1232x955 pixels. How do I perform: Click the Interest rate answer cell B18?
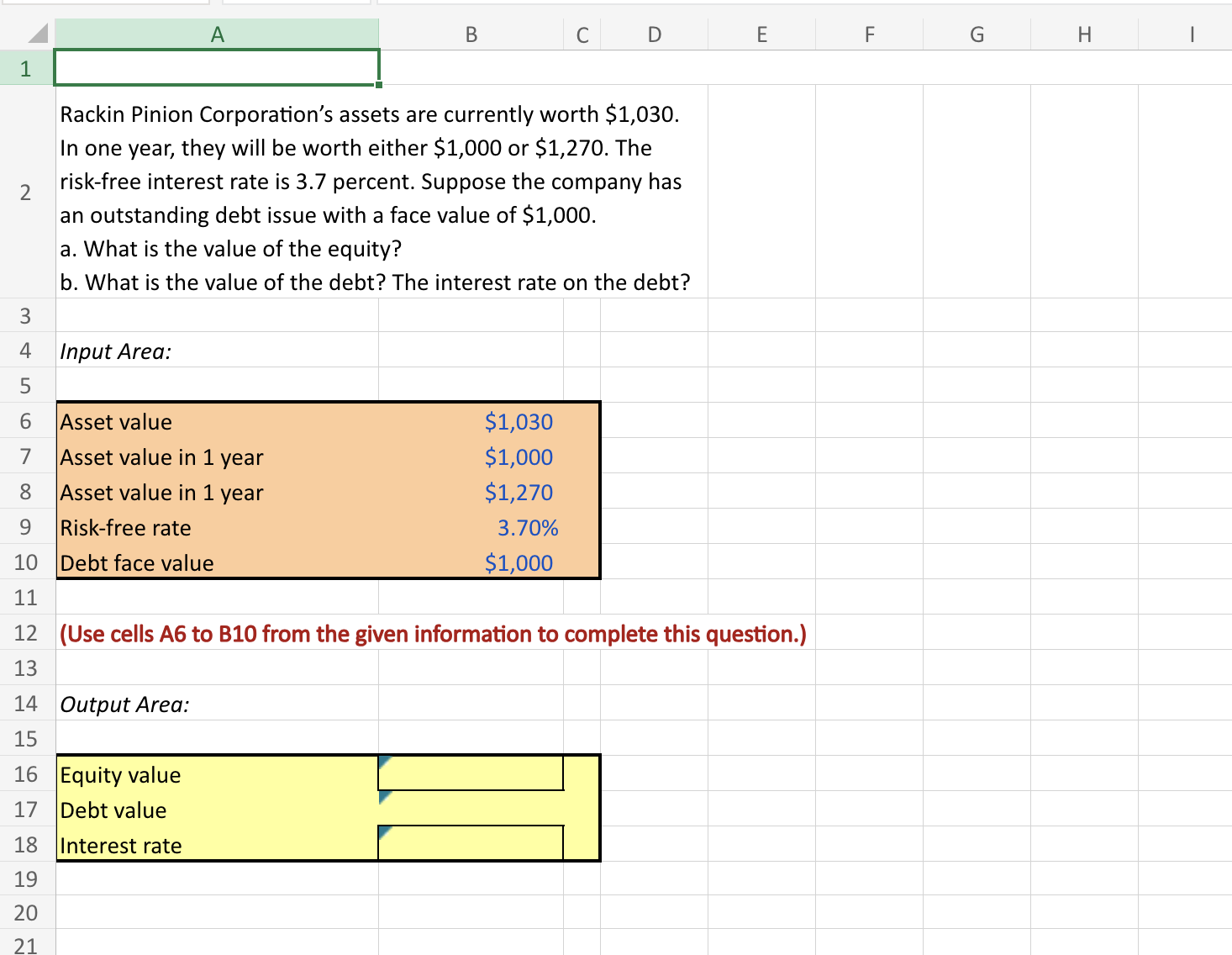tap(471, 843)
